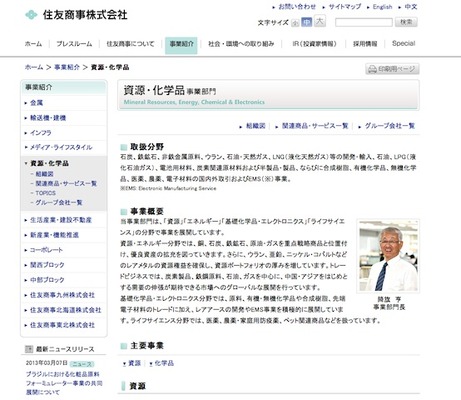Click the Sumitomo Corporation logo
Viewport: 461px width, 400px height.
(76, 15)
